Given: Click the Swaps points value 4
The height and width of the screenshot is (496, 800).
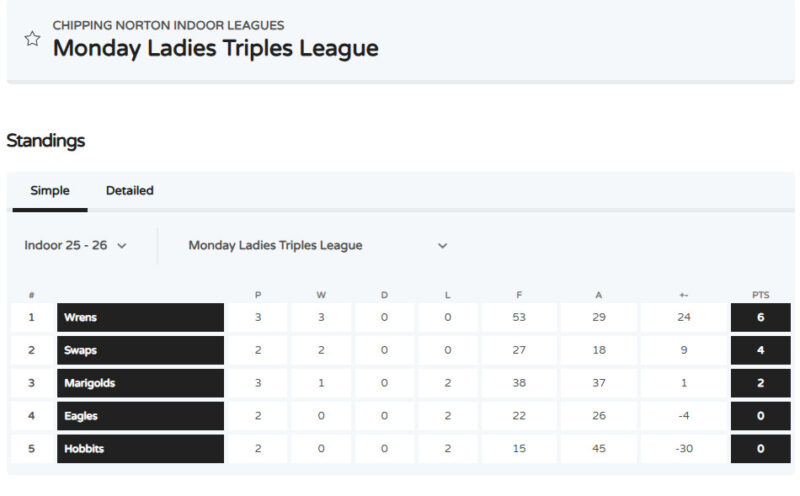Looking at the screenshot, I should point(760,351).
